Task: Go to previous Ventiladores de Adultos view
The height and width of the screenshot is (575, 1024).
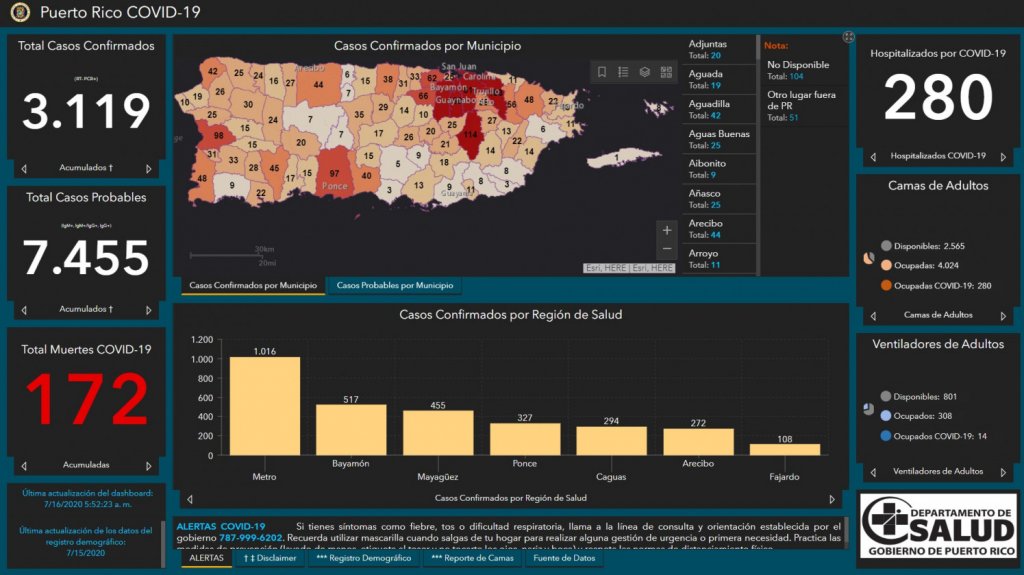Action: (871, 472)
